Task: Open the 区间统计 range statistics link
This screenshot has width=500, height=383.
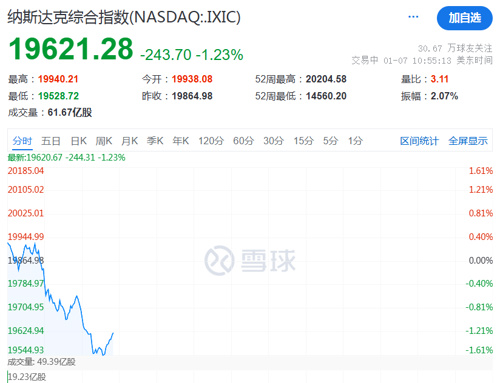Action: pyautogui.click(x=419, y=141)
